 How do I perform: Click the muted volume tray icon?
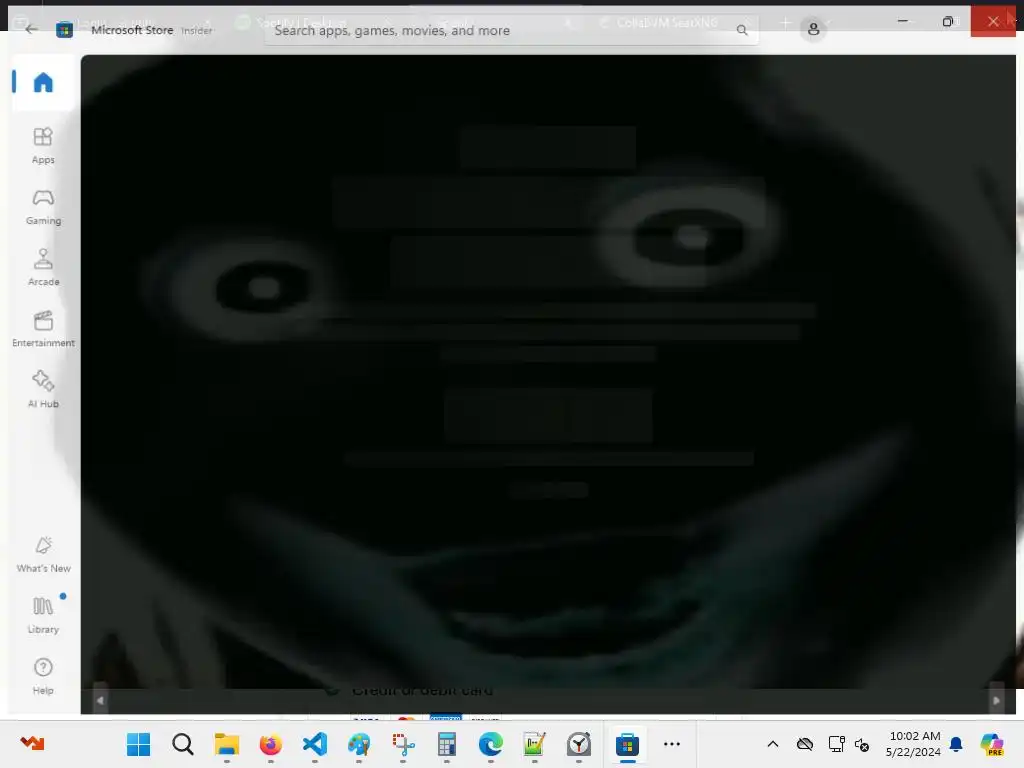[x=862, y=744]
